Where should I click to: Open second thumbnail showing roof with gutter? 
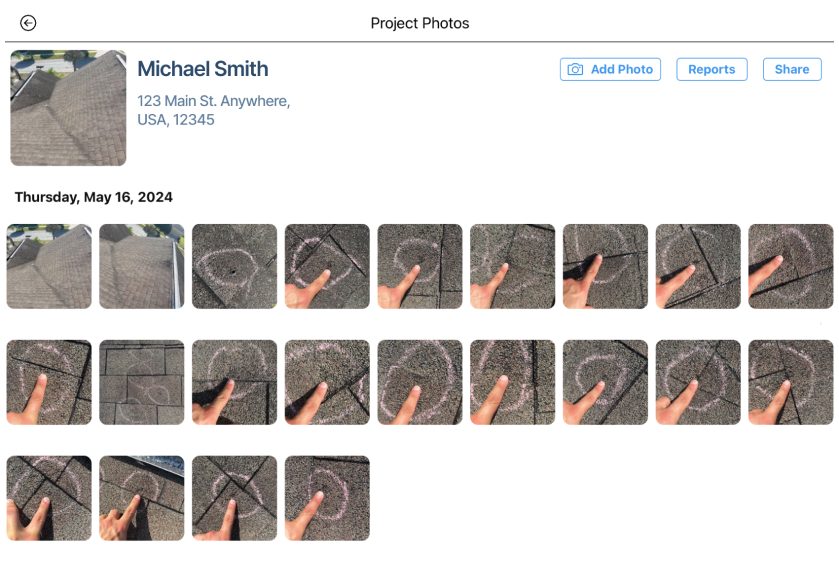click(x=142, y=267)
